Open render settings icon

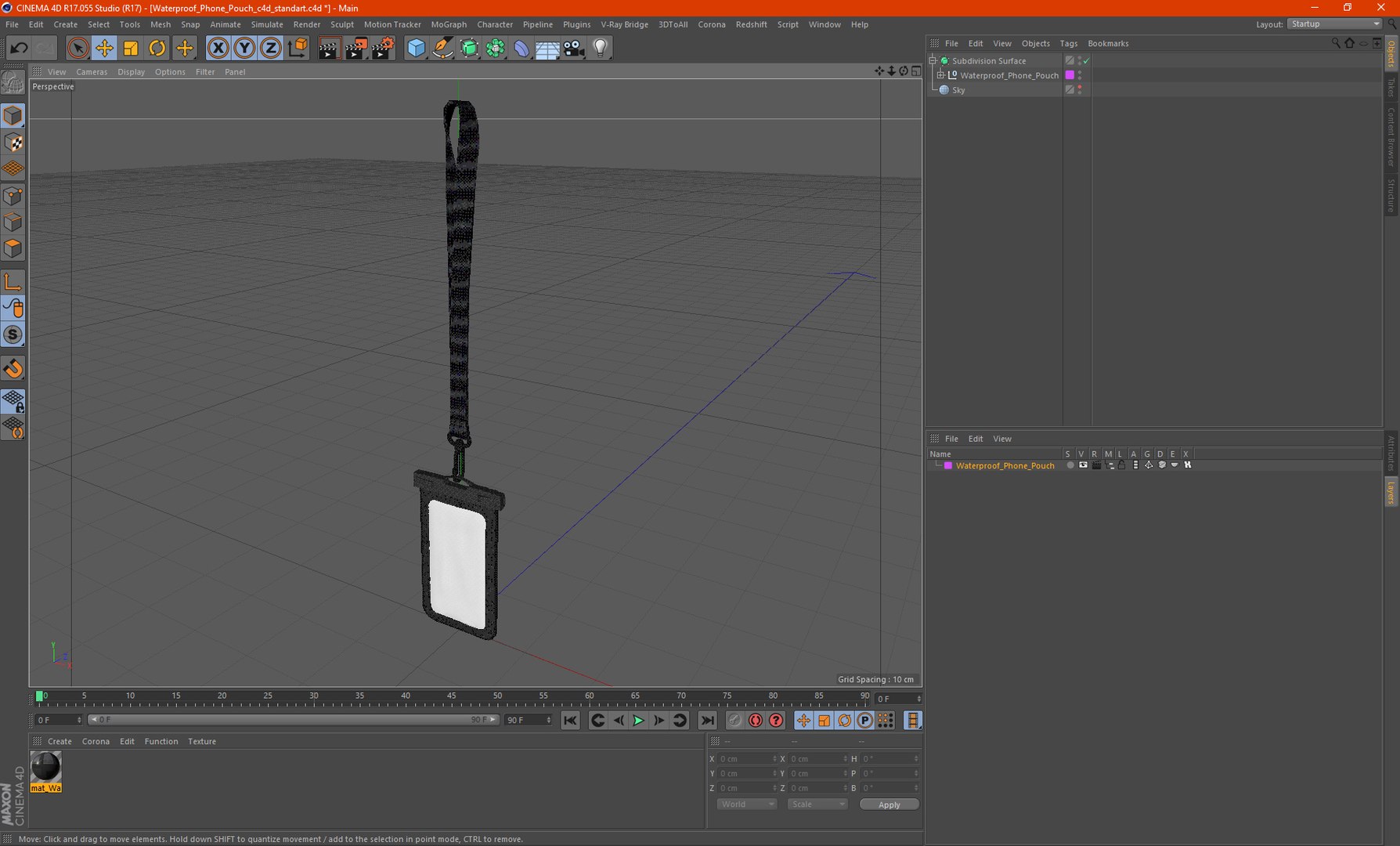pos(382,48)
